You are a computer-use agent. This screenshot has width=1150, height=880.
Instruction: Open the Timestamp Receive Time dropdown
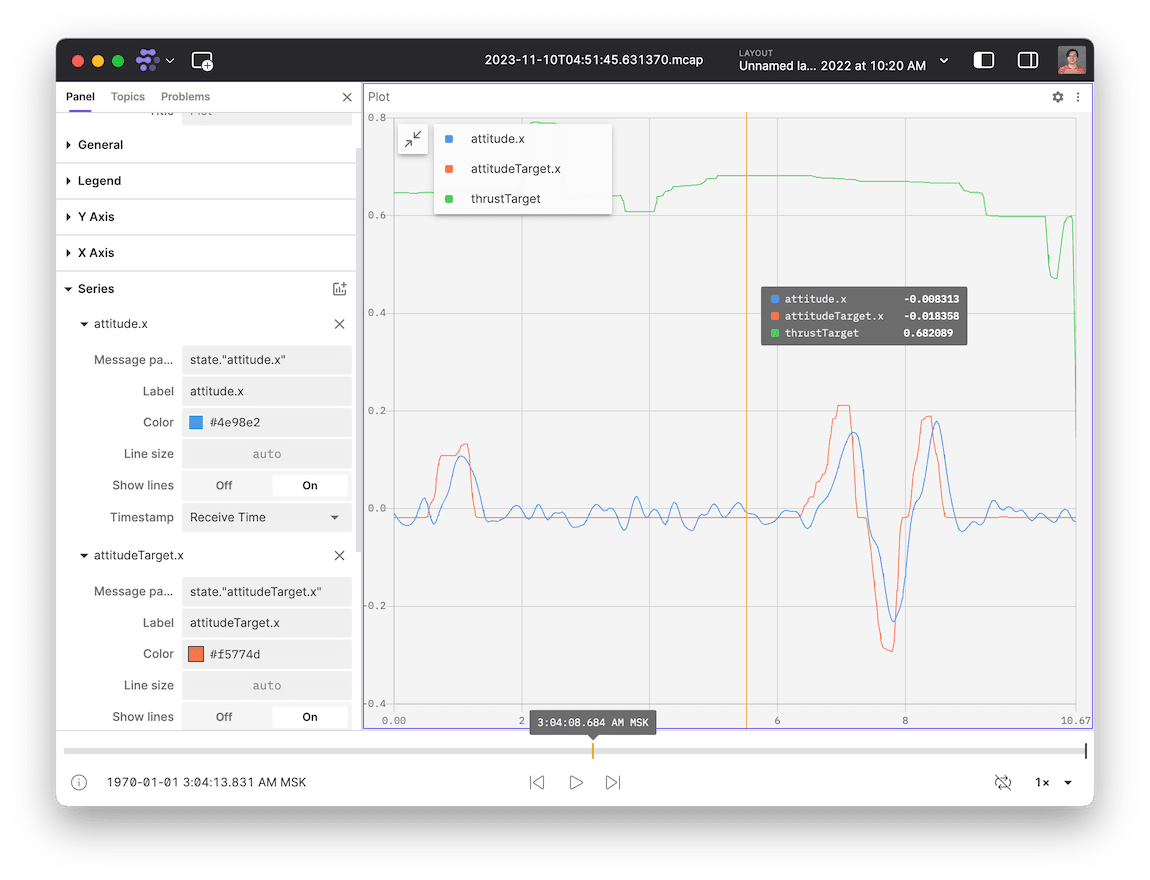point(266,517)
